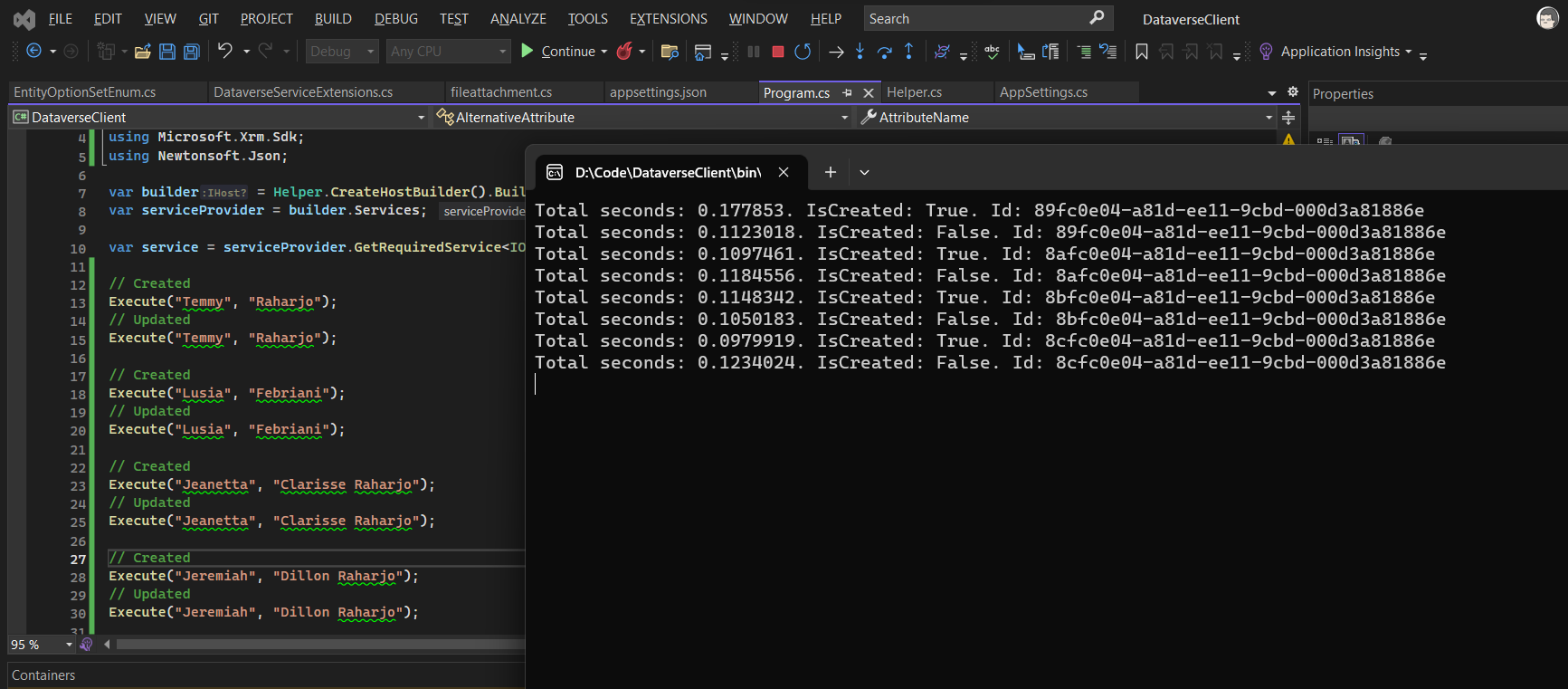
Task: Open the EXTENSIONS menu
Action: pyautogui.click(x=669, y=19)
